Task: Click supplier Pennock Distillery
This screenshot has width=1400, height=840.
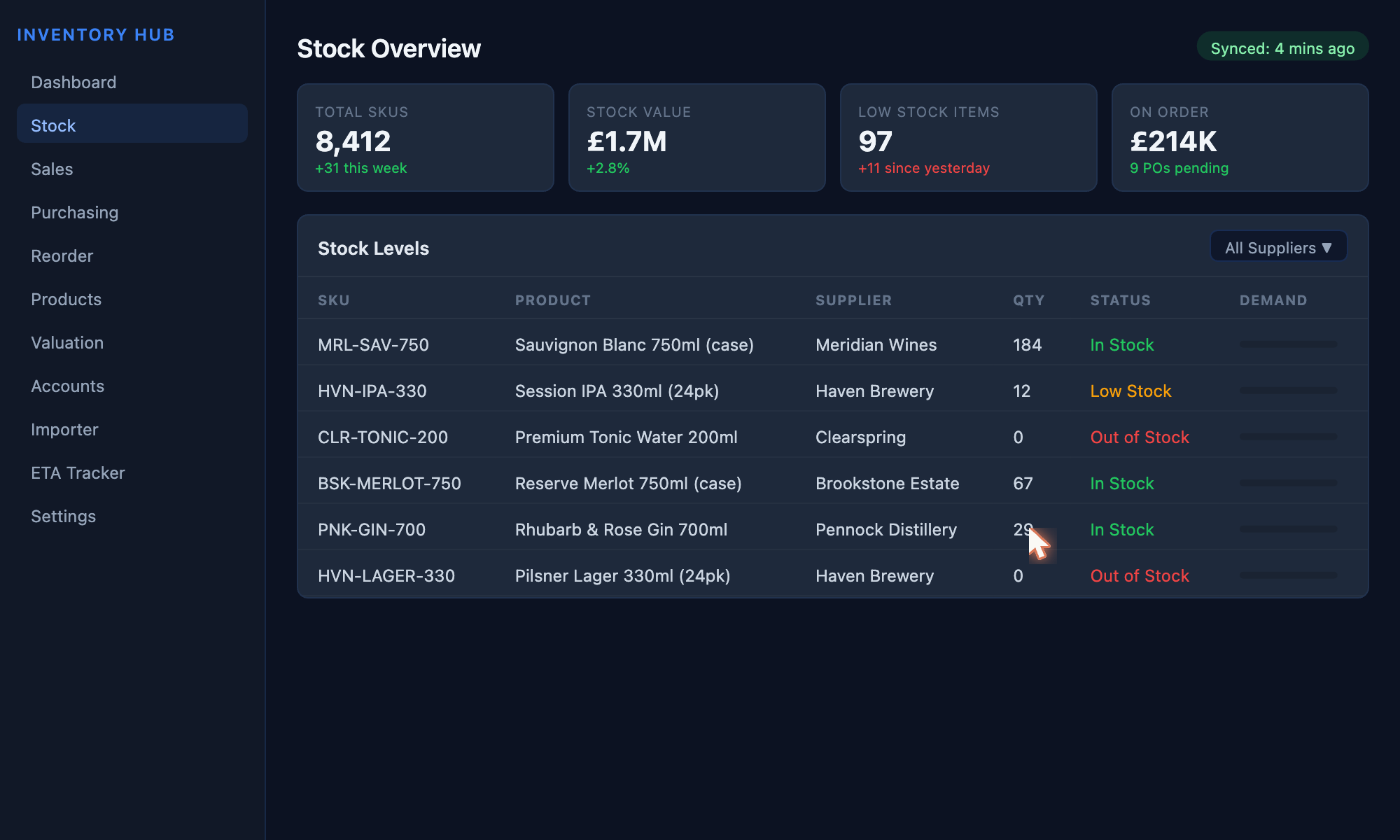Action: [x=886, y=530]
